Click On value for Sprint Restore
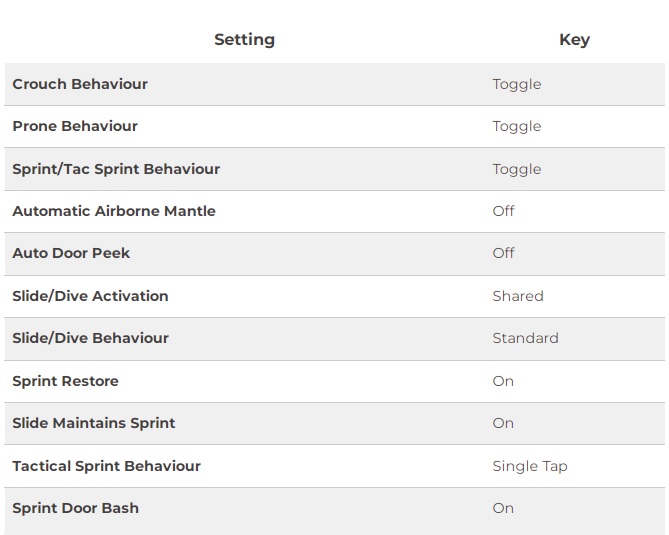Viewport: 669px width, 535px height. pyautogui.click(x=503, y=381)
